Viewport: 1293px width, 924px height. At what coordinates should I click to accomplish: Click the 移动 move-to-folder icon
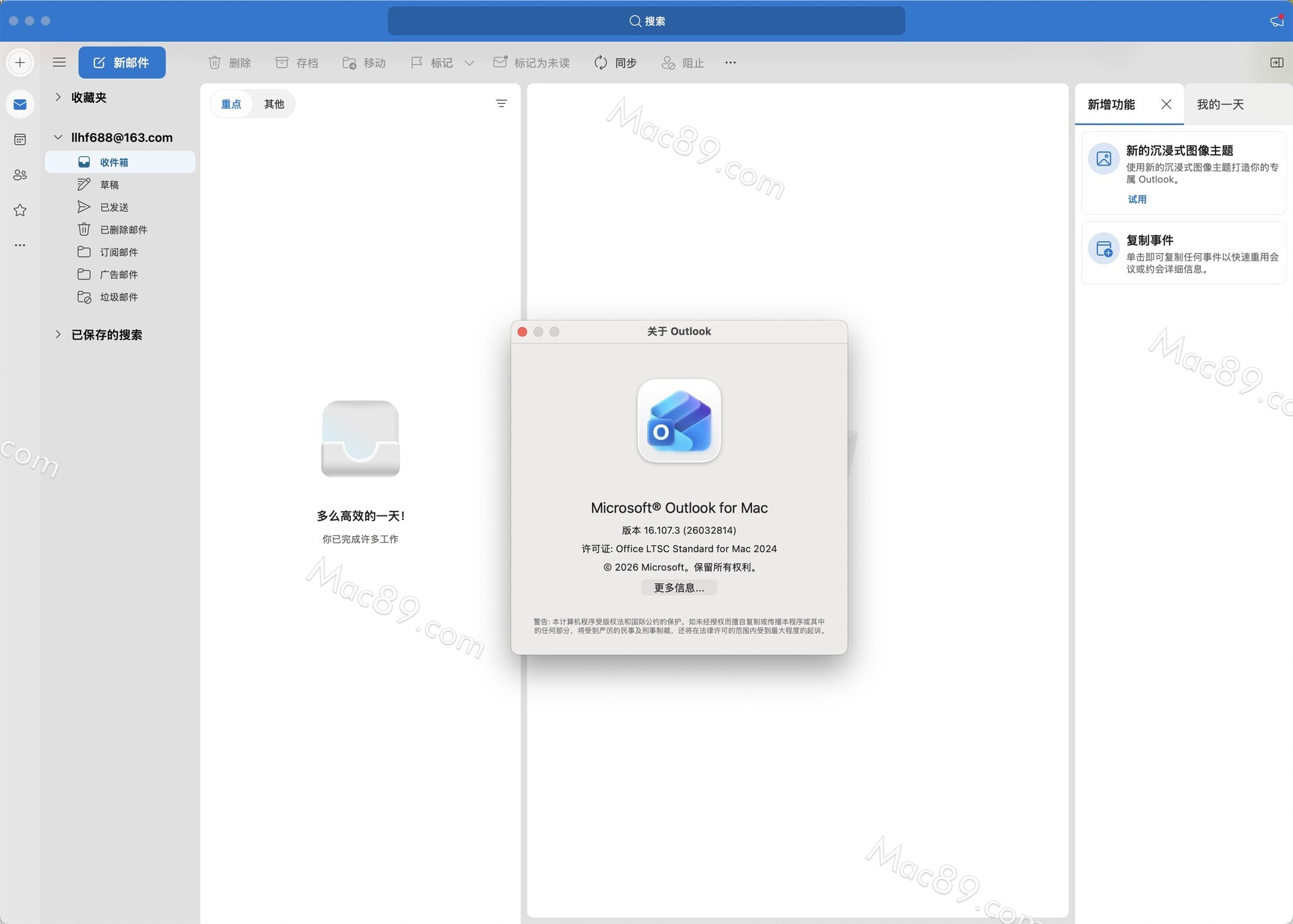point(350,62)
